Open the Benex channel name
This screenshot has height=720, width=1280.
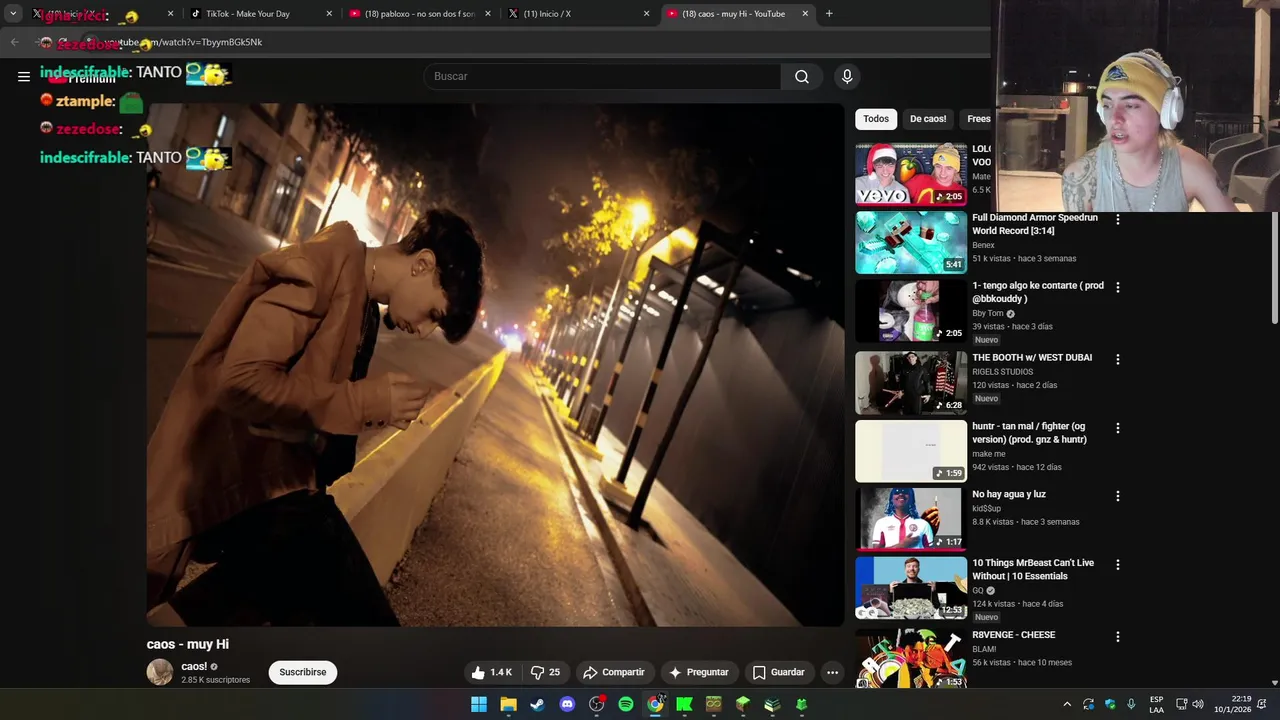pos(983,245)
